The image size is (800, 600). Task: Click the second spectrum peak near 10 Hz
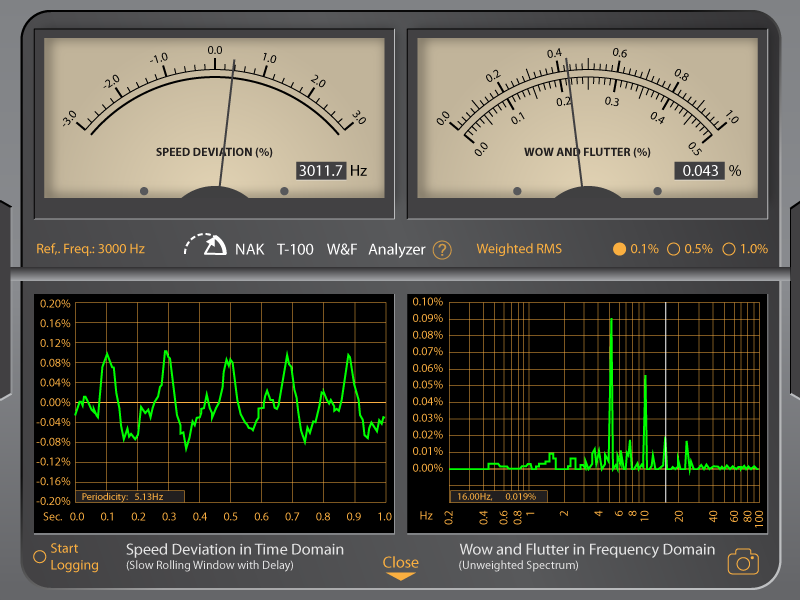645,421
